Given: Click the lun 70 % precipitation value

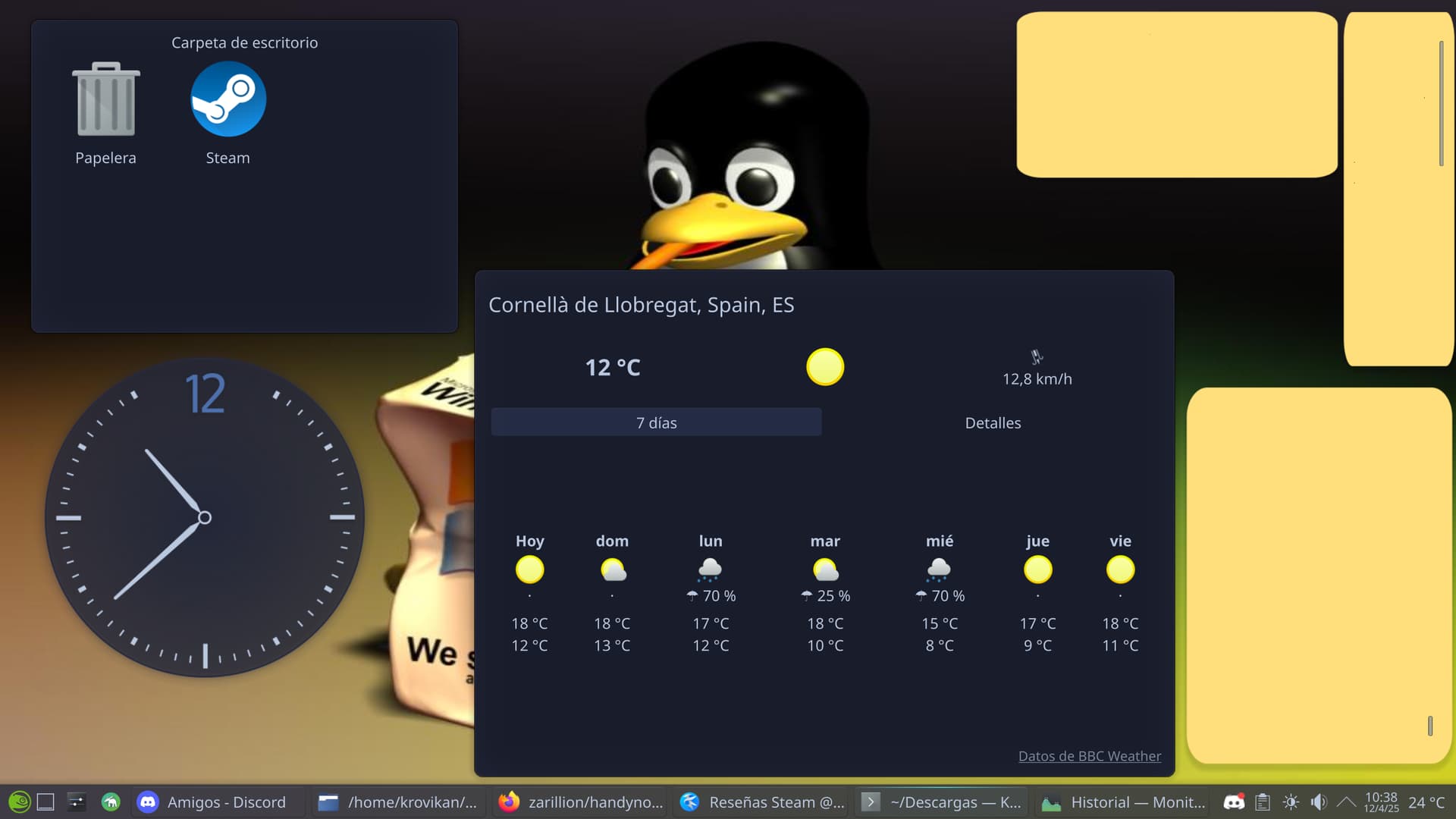Looking at the screenshot, I should [x=711, y=596].
